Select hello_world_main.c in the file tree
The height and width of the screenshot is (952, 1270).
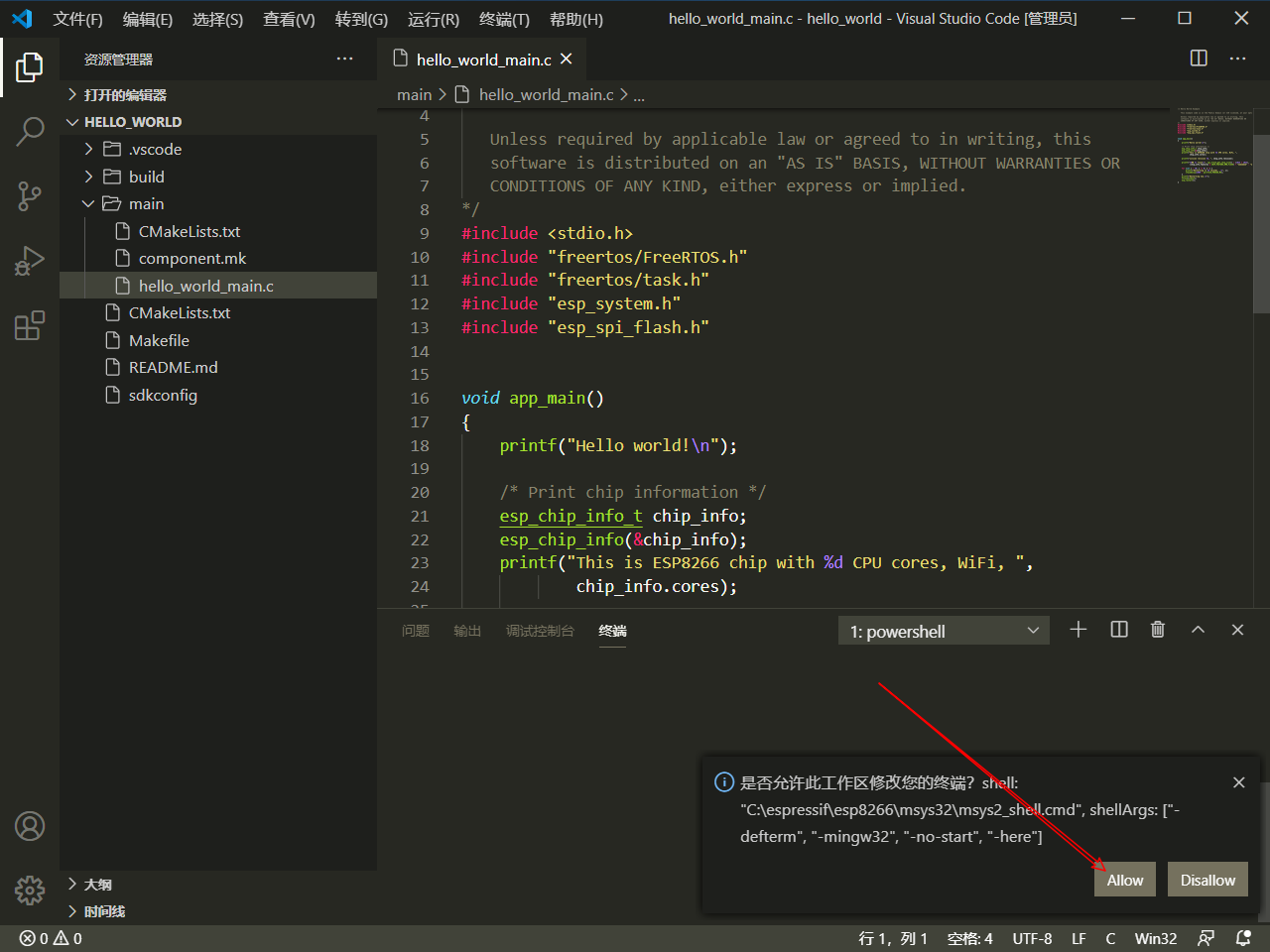point(218,286)
